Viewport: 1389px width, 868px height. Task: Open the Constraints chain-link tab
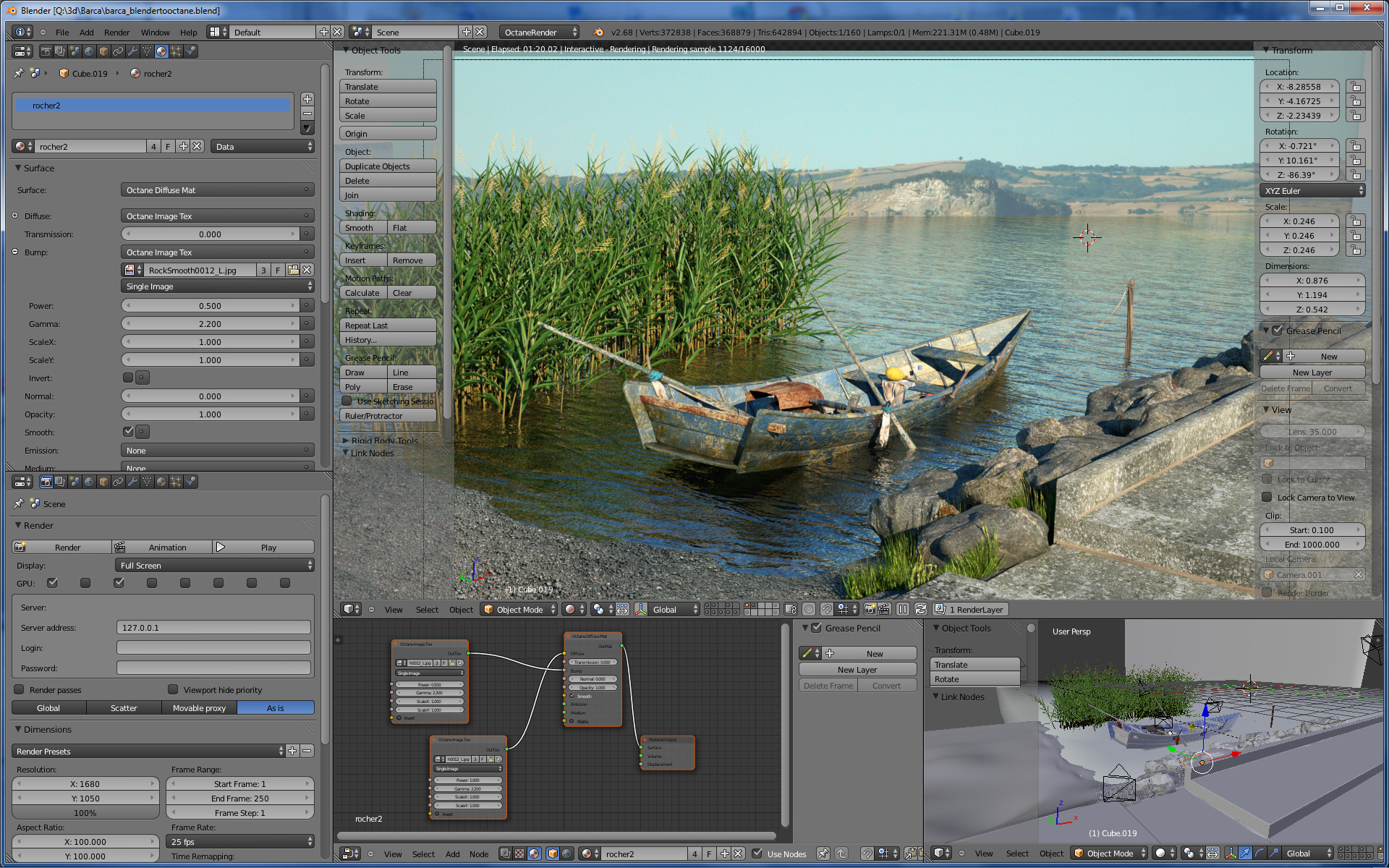118,51
